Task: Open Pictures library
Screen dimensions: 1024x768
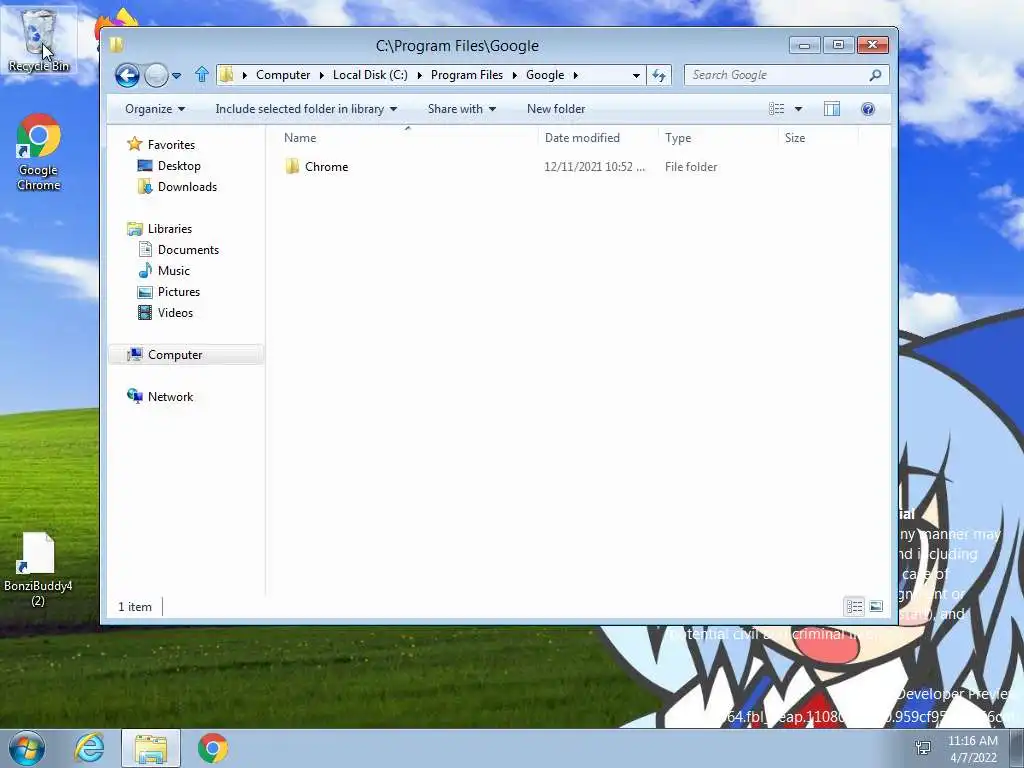Action: (x=179, y=292)
